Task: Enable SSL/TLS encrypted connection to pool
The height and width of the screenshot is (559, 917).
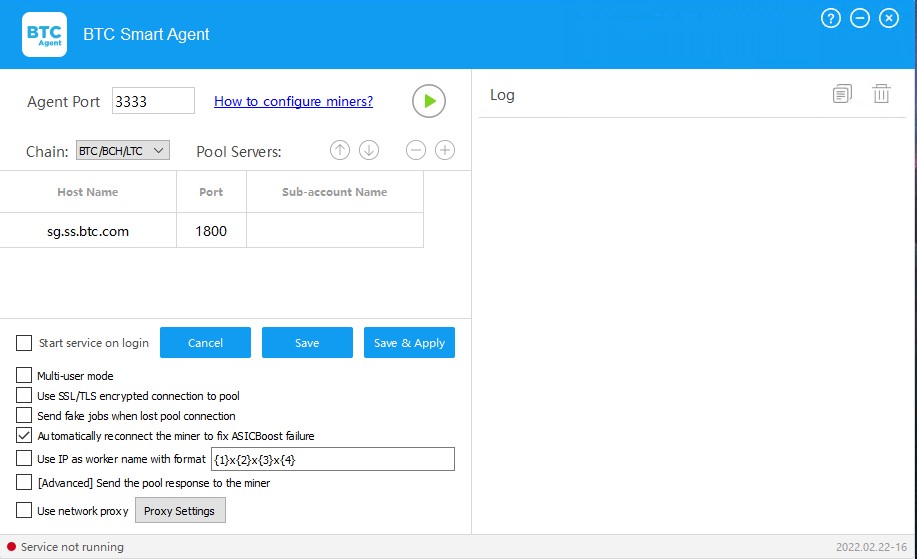Action: click(24, 395)
